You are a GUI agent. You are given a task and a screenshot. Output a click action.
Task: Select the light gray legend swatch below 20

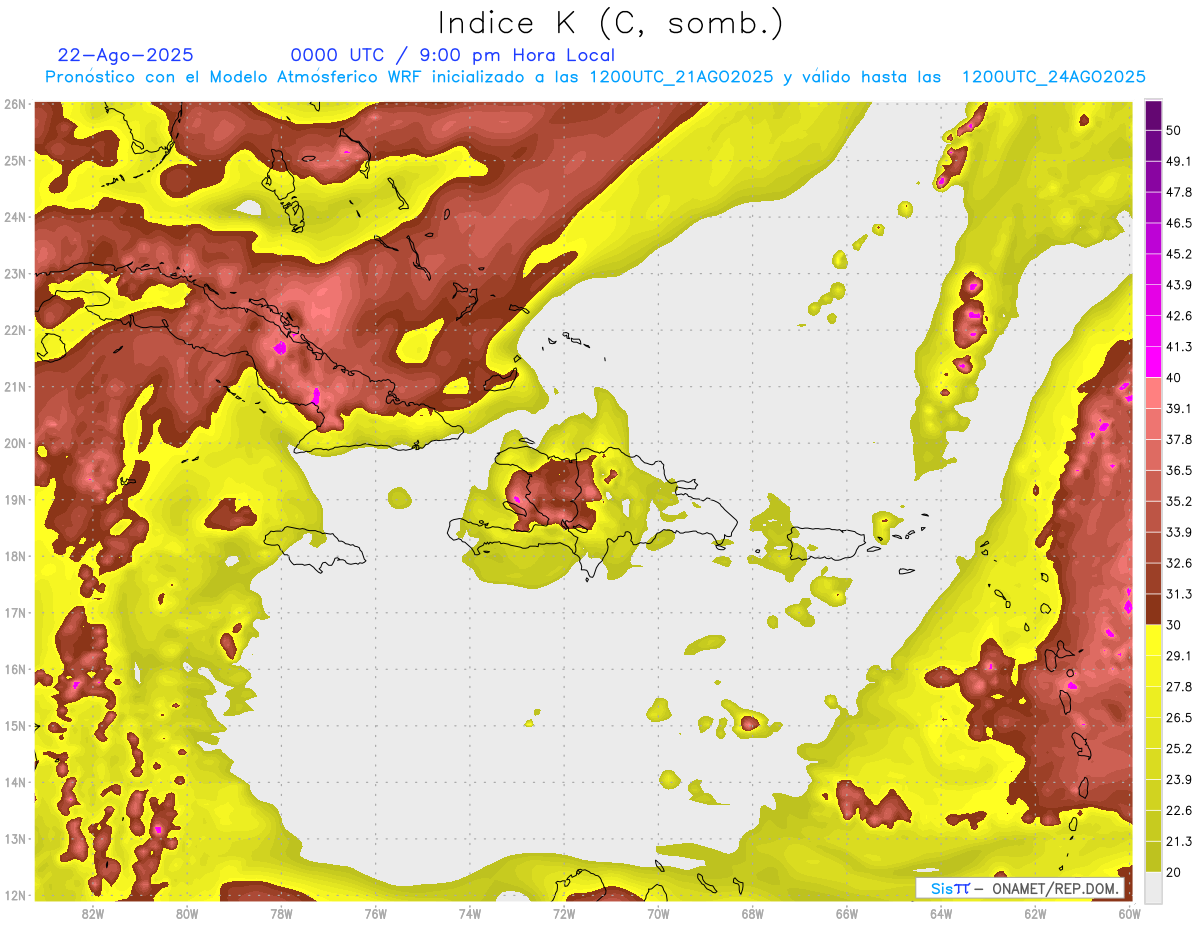click(x=1154, y=888)
